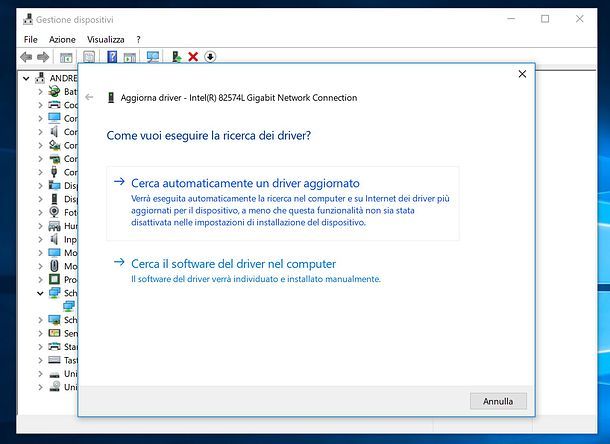Expand the 'Pro' category chevron
Viewport: 610px width, 444px height.
40,279
